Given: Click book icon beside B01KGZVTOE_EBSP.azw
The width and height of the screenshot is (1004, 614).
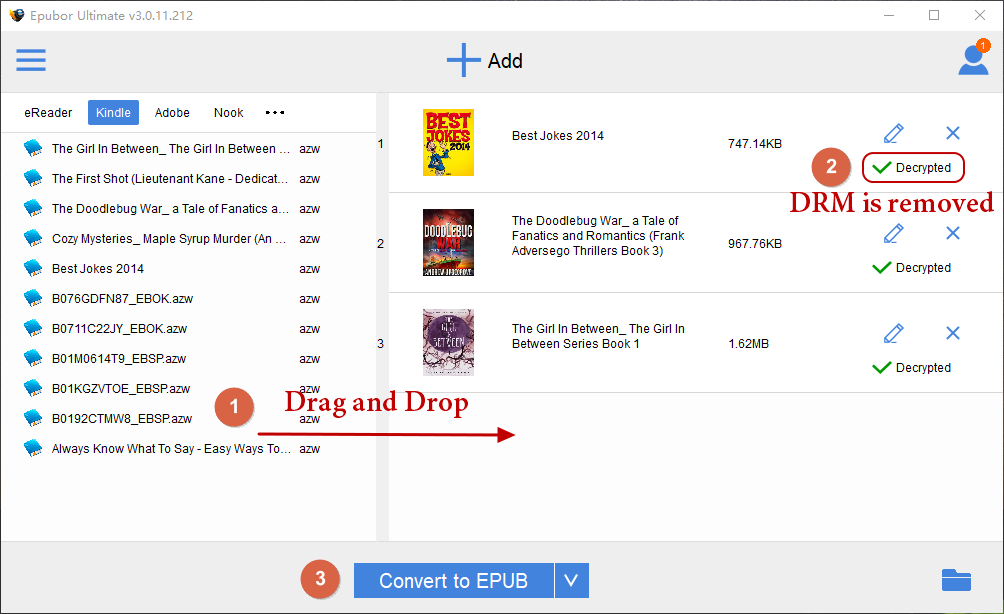Looking at the screenshot, I should tap(33, 388).
